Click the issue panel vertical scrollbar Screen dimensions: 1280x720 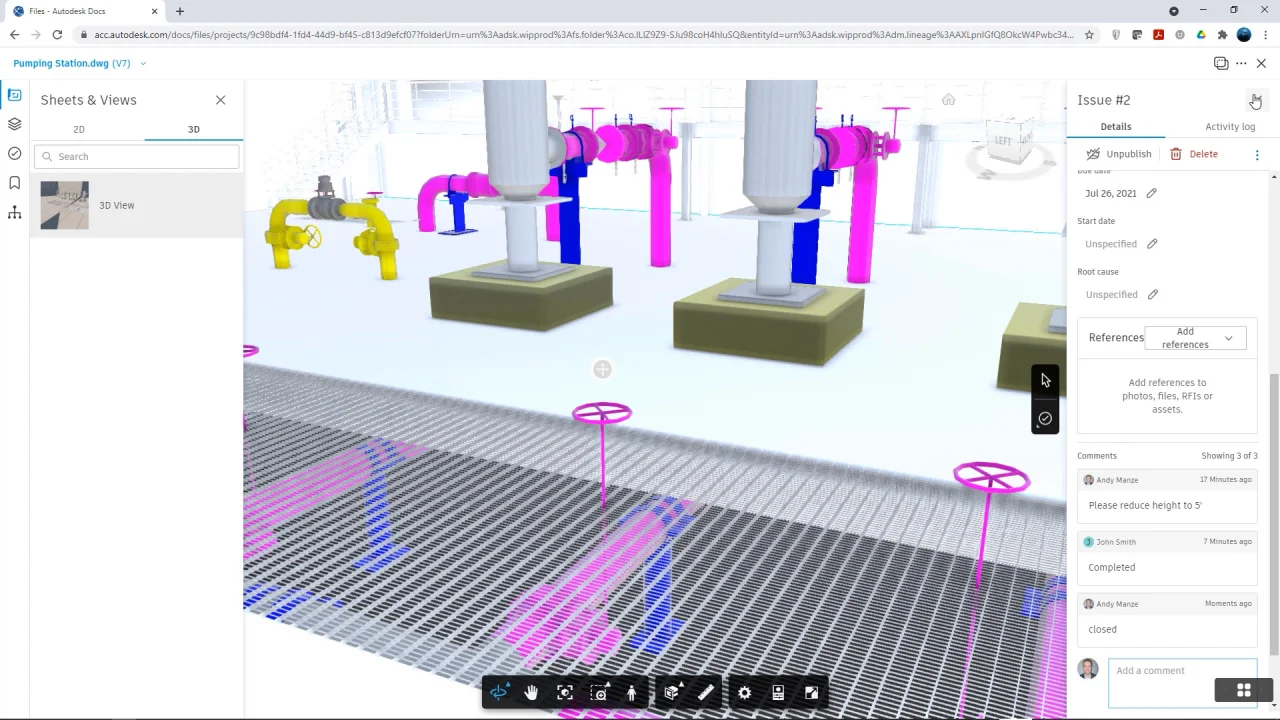[1274, 513]
